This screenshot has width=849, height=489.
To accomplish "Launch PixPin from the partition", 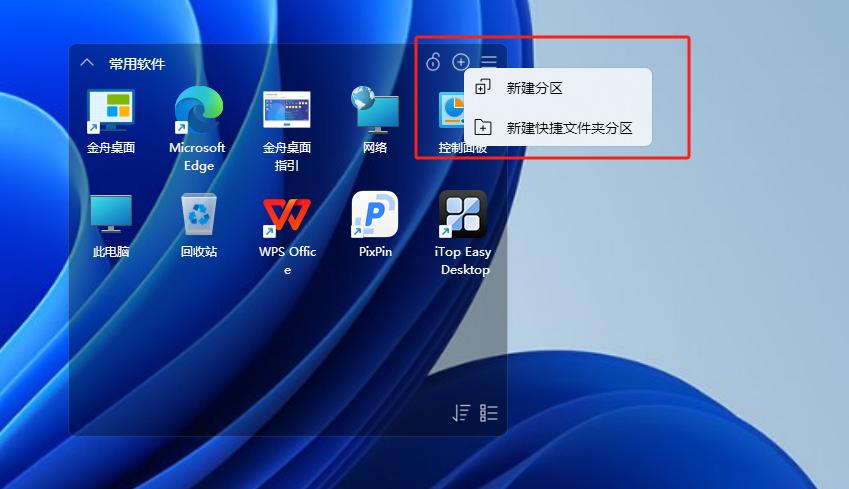I will [375, 214].
